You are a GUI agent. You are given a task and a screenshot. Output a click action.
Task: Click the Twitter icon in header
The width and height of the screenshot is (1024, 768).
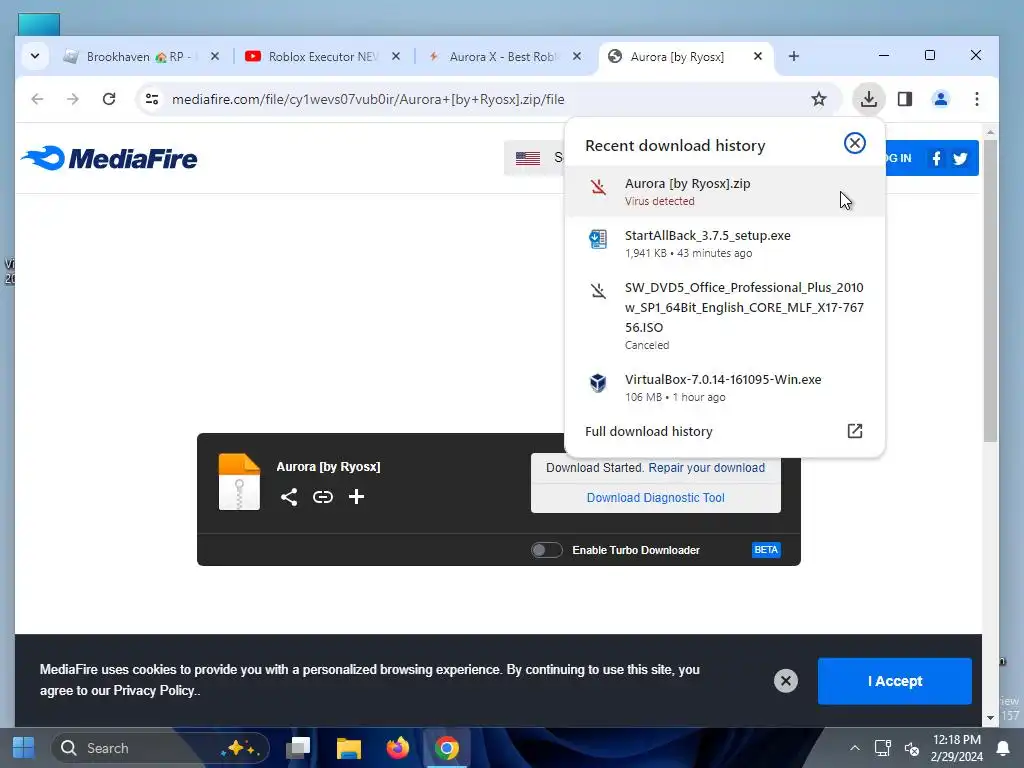[960, 158]
